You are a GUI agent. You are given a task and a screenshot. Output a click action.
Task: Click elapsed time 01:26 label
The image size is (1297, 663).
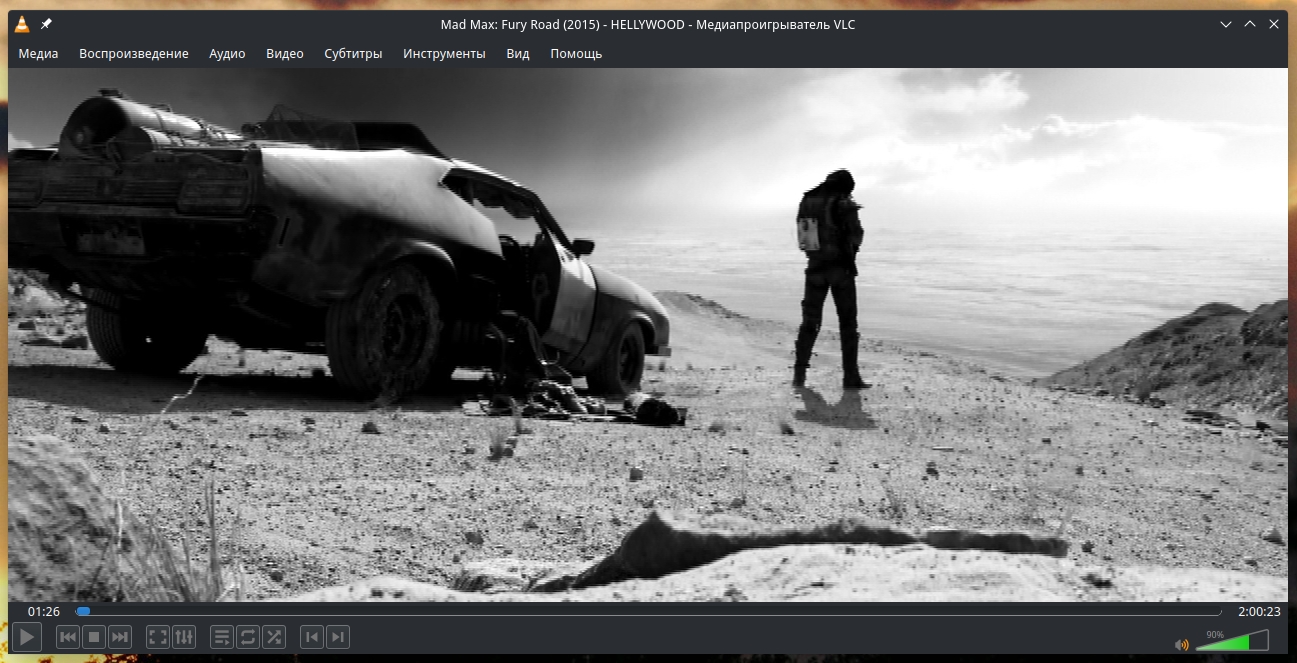(44, 611)
